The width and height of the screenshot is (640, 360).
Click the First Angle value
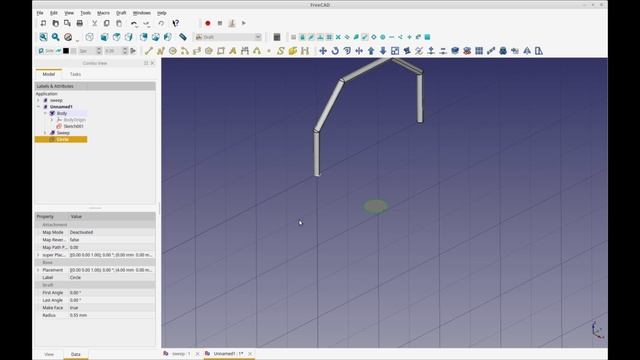pos(111,293)
